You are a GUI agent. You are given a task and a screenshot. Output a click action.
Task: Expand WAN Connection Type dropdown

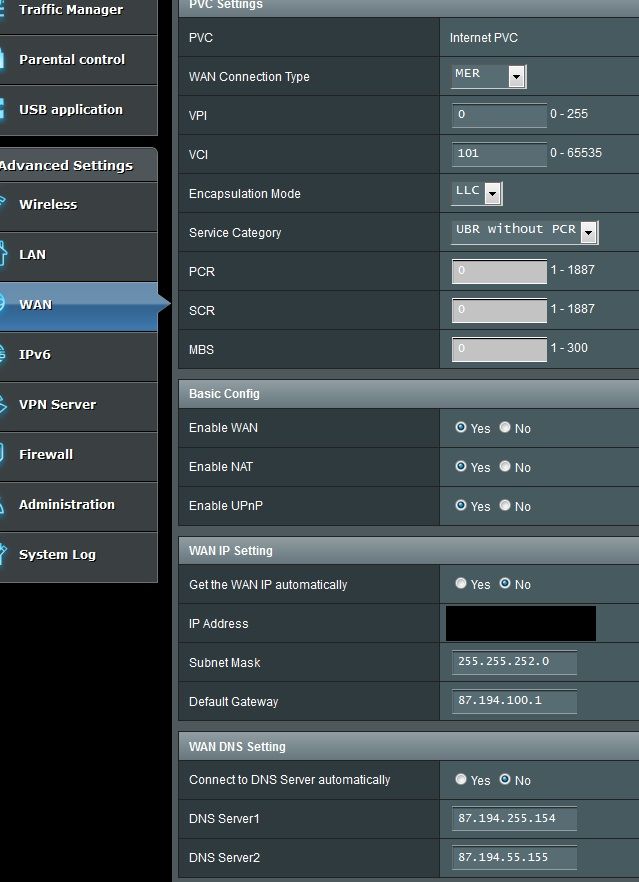point(489,77)
